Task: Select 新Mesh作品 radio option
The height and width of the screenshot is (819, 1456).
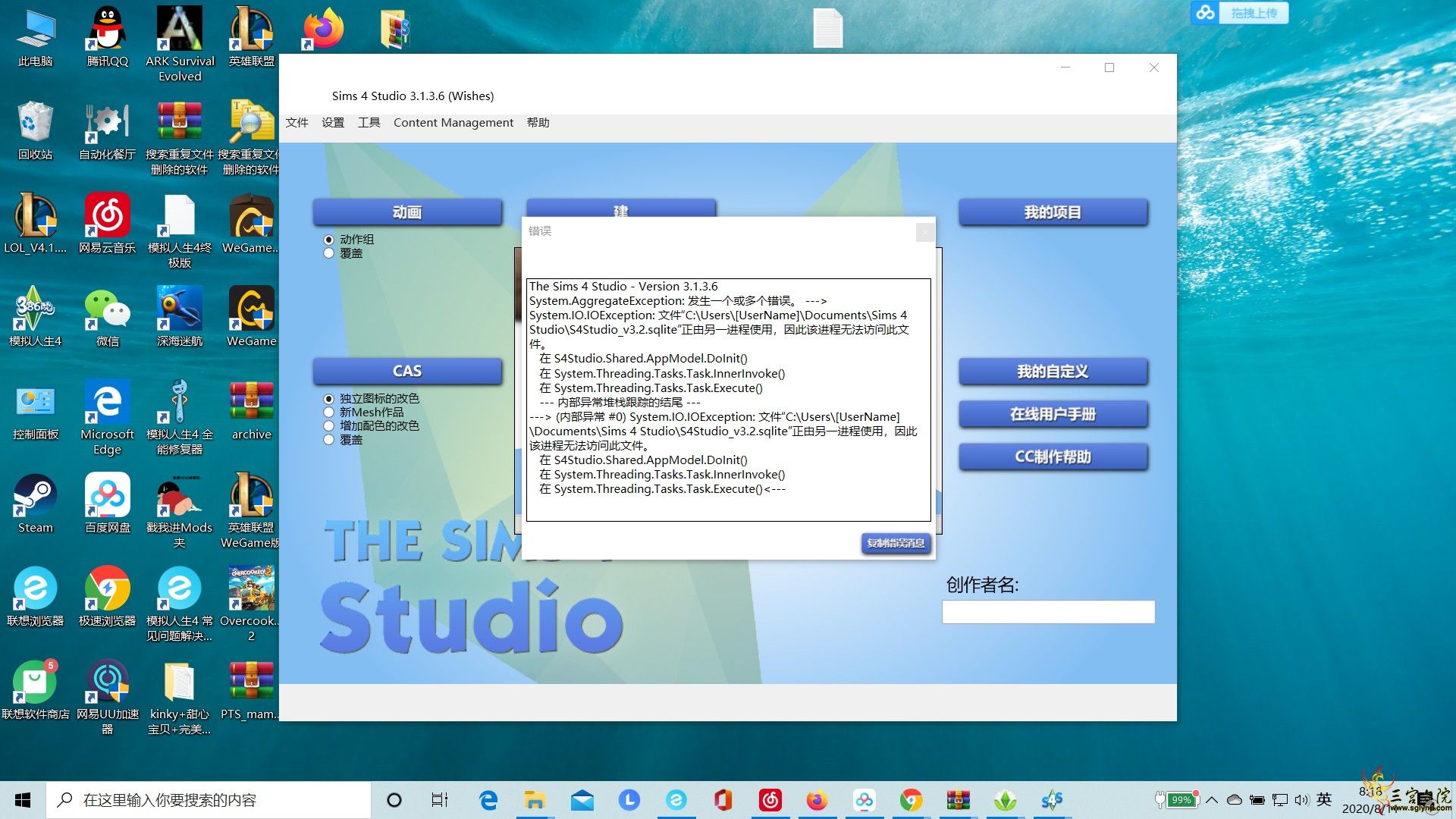Action: point(329,413)
